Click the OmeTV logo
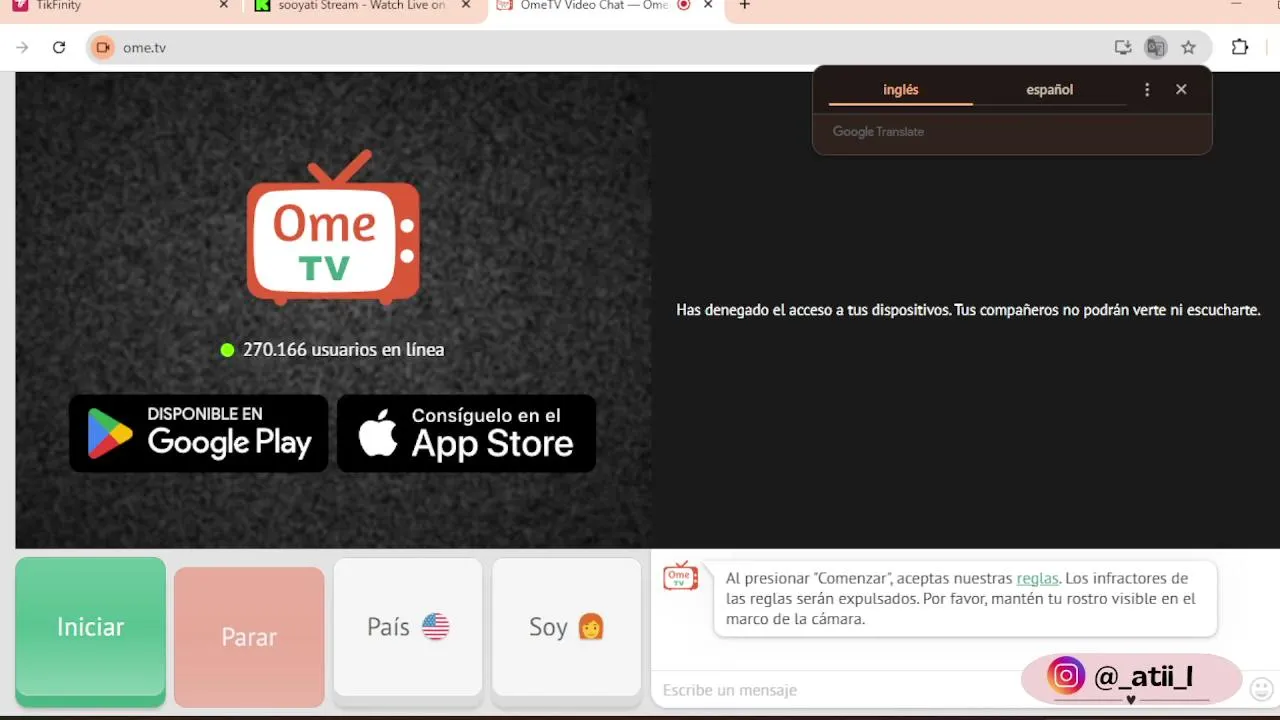 [333, 227]
